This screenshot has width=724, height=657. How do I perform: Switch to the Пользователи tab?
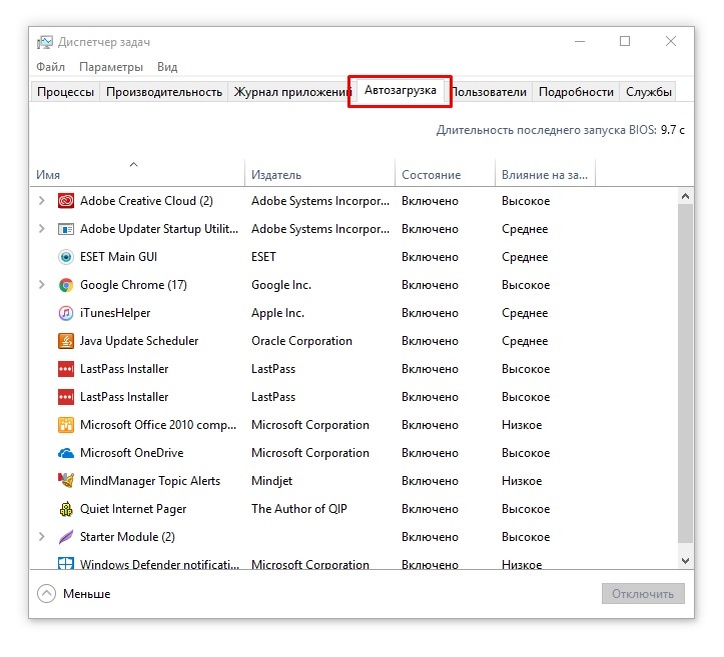pyautogui.click(x=489, y=92)
